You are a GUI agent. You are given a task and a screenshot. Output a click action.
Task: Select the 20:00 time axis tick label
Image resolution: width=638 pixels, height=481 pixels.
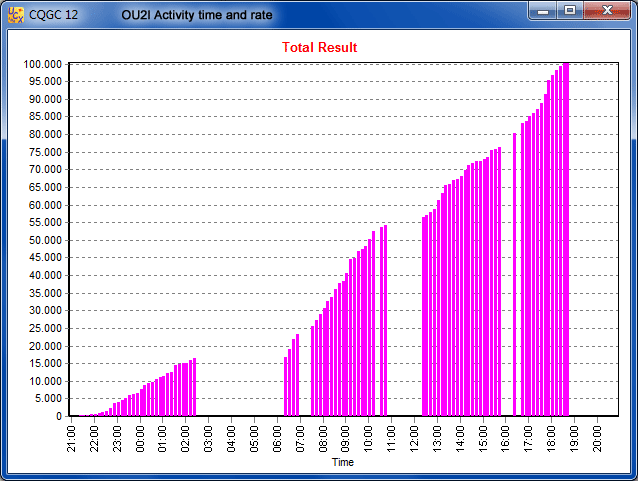tap(598, 438)
